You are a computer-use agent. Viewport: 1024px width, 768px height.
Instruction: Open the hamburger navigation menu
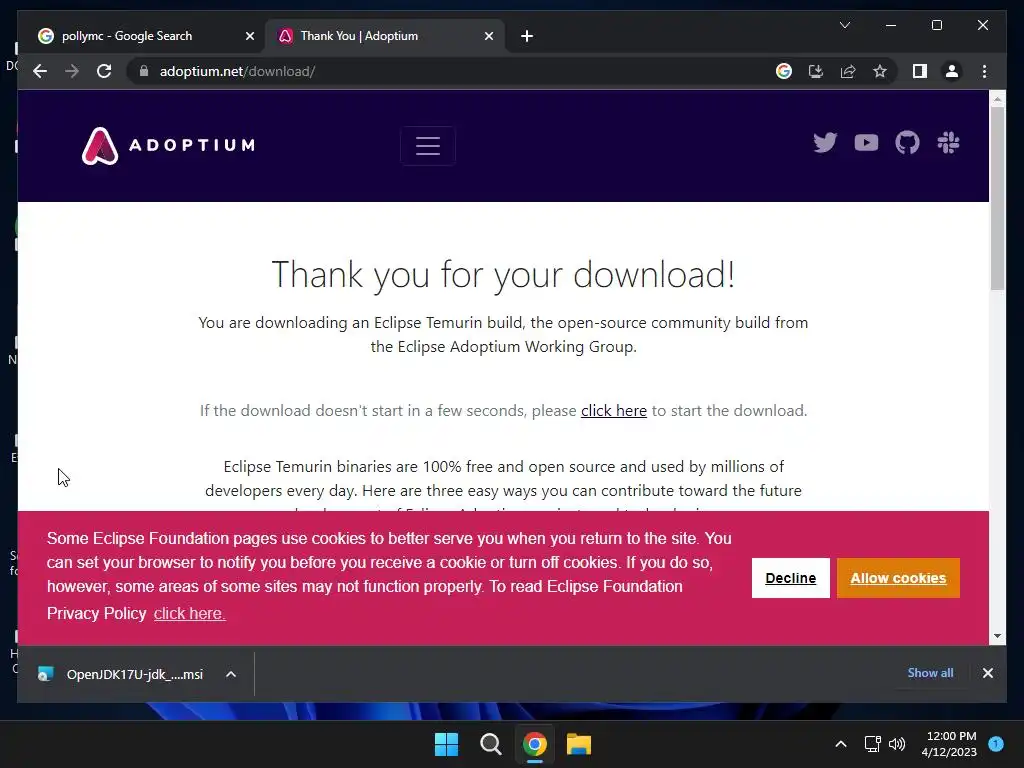pyautogui.click(x=428, y=146)
